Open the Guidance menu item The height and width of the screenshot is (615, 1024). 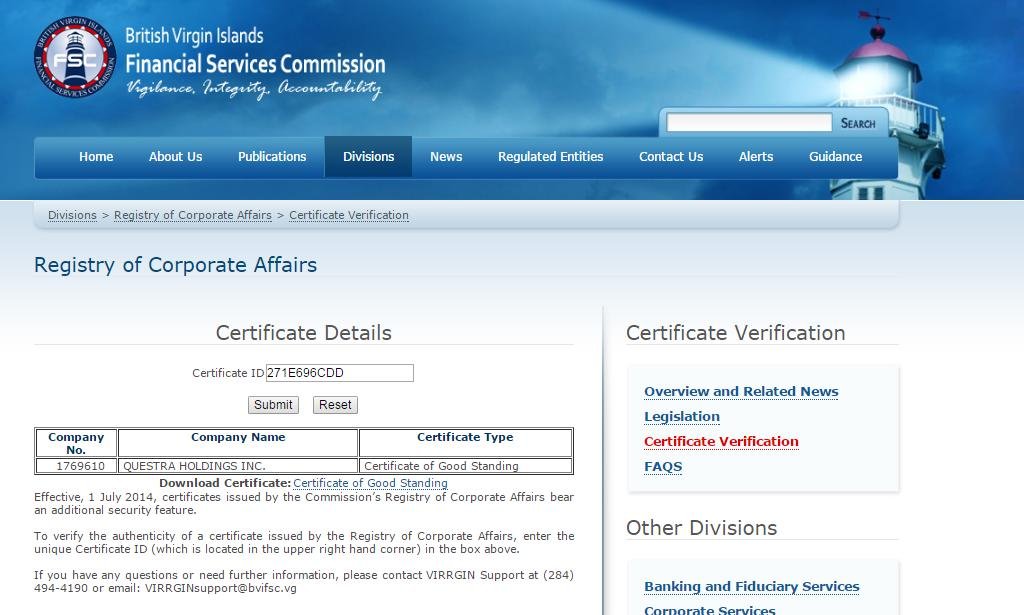click(835, 157)
